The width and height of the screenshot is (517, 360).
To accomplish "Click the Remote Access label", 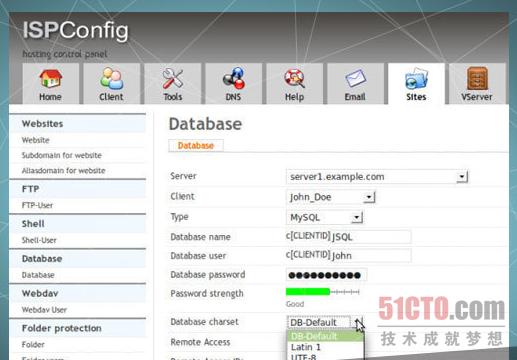I will point(200,342).
